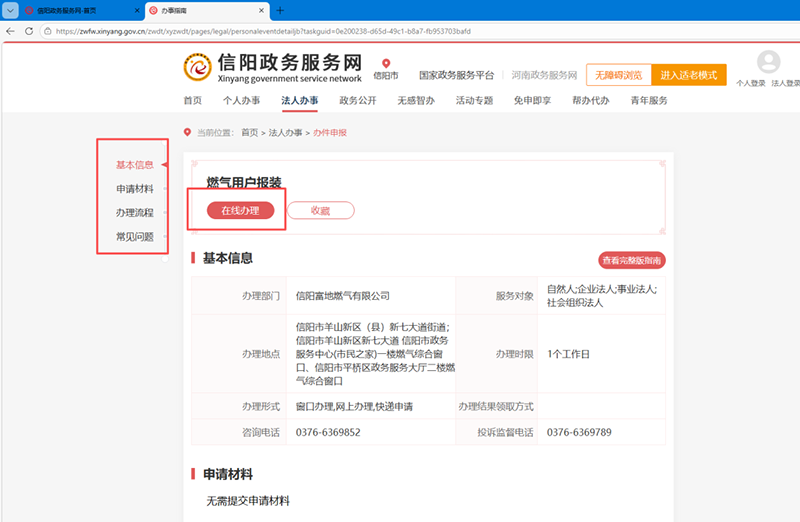The height and width of the screenshot is (522, 800).
Task: Reload the page with refresh icon
Action: (29, 31)
